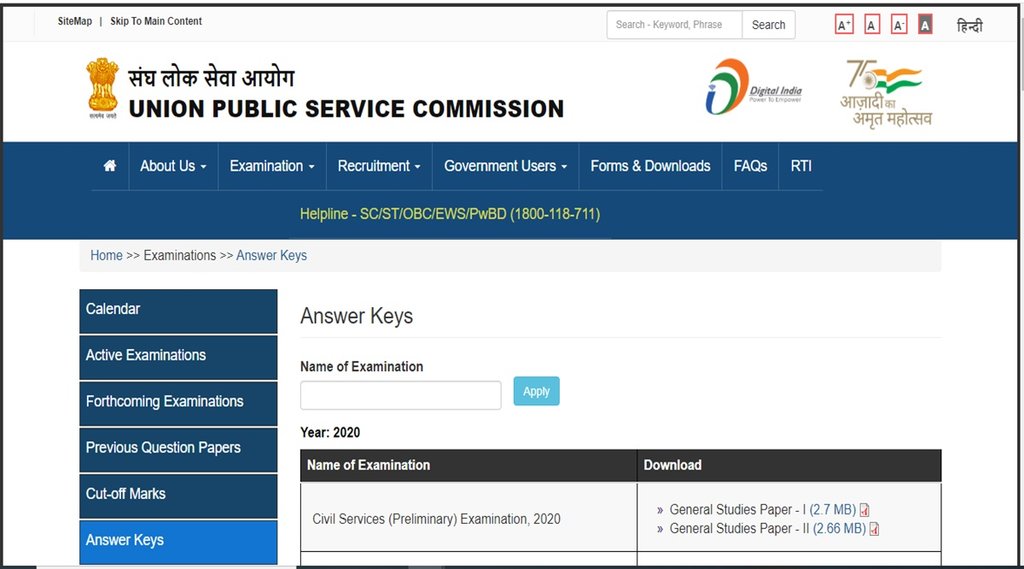The height and width of the screenshot is (569, 1024).
Task: Click the Digital India logo
Action: [753, 87]
